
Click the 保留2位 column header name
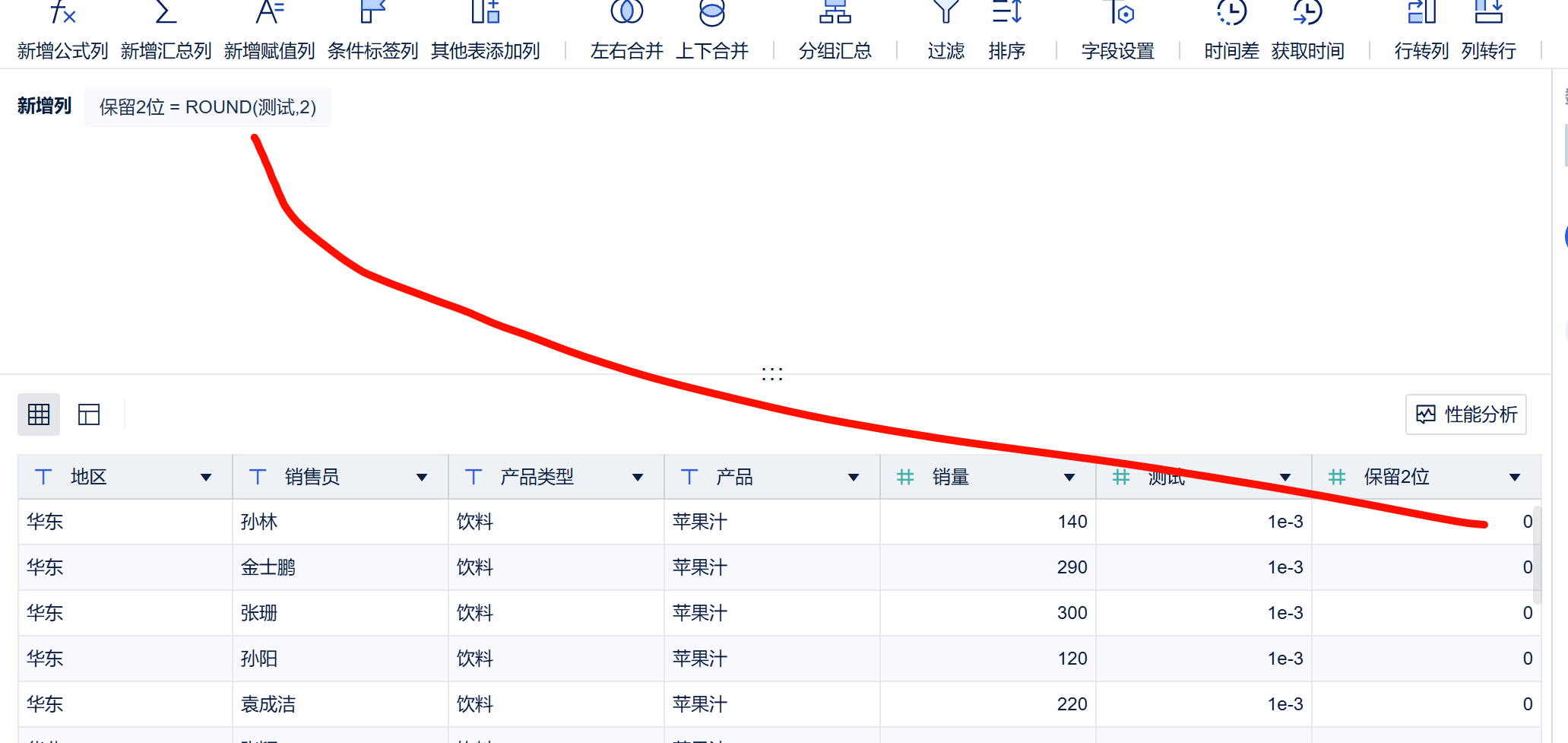click(x=1397, y=477)
